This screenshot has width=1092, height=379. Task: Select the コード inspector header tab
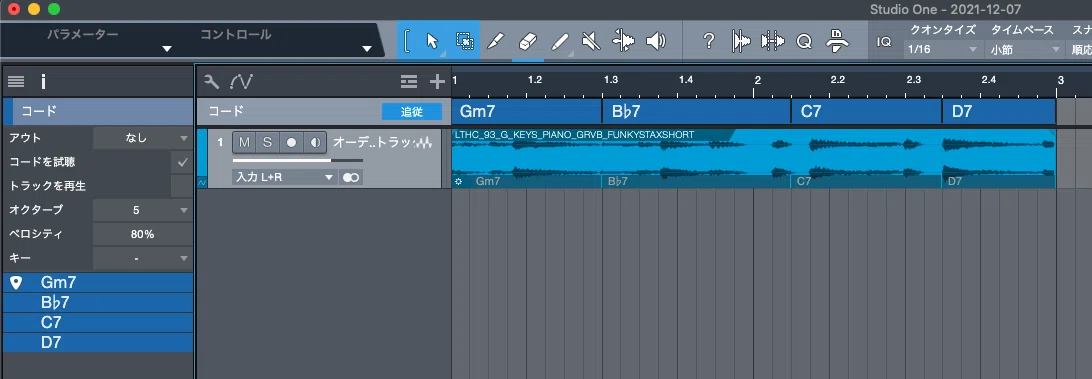(x=98, y=111)
